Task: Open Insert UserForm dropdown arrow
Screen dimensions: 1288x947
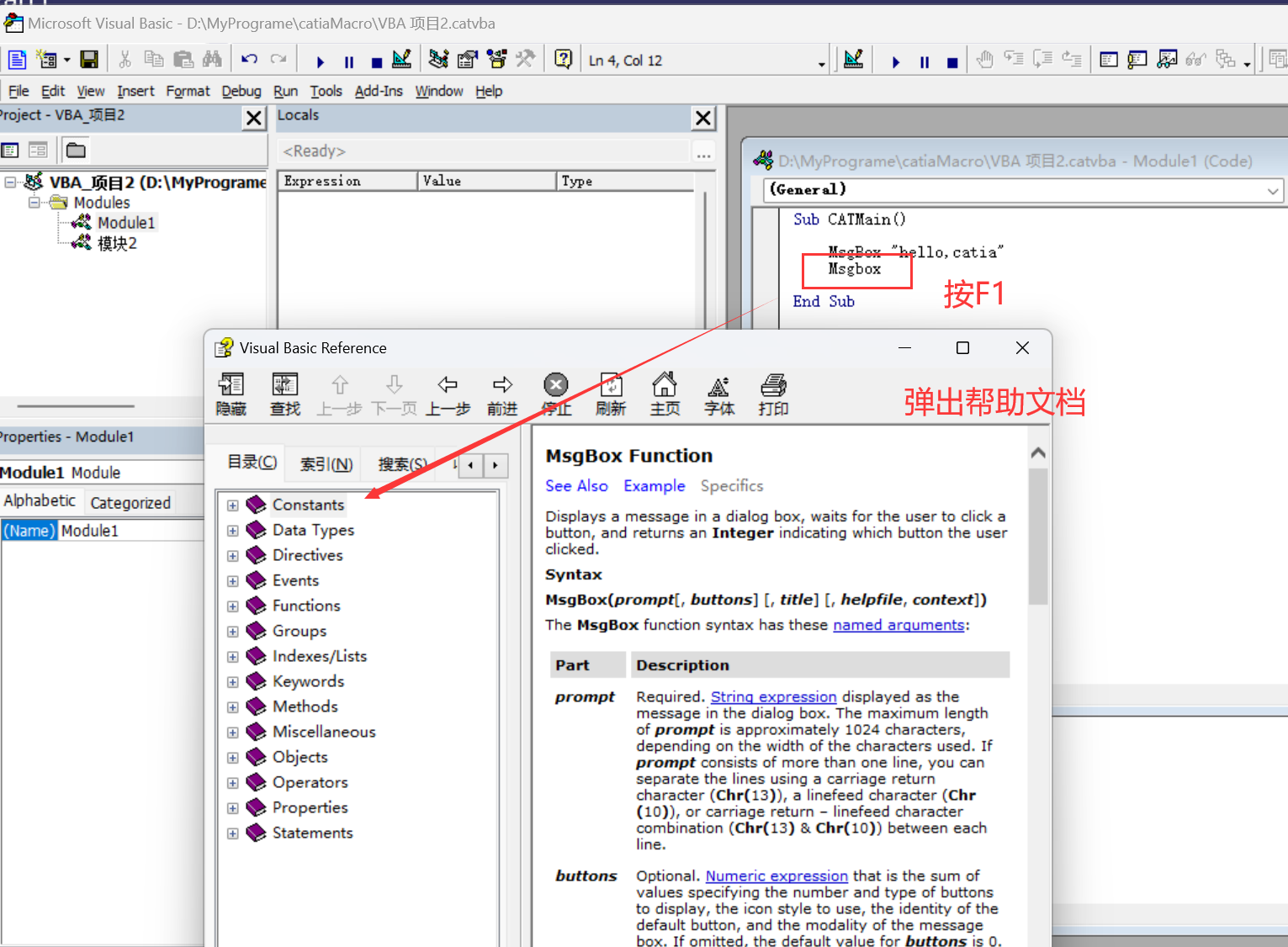Action: tap(66, 61)
